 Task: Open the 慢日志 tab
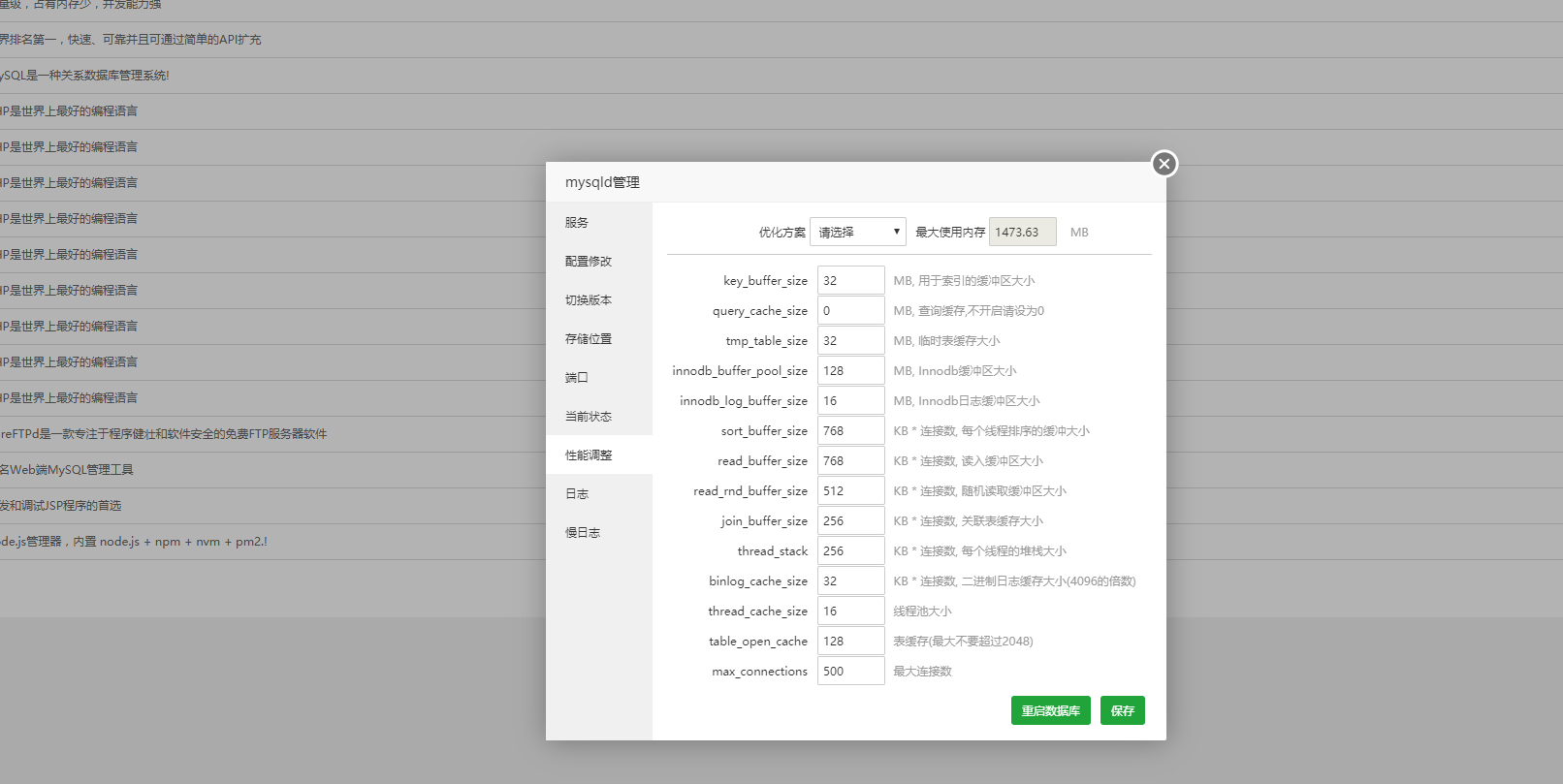[599, 532]
